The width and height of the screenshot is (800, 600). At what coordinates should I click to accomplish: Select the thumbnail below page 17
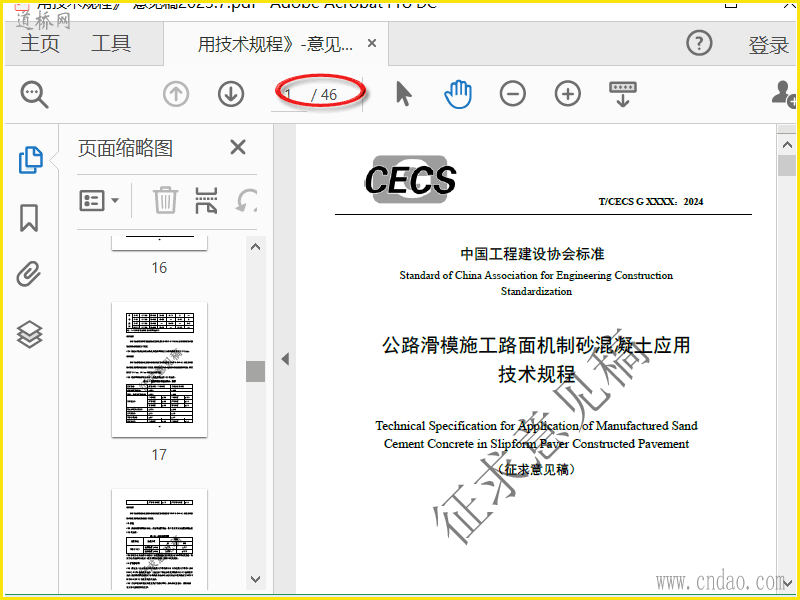coord(159,539)
